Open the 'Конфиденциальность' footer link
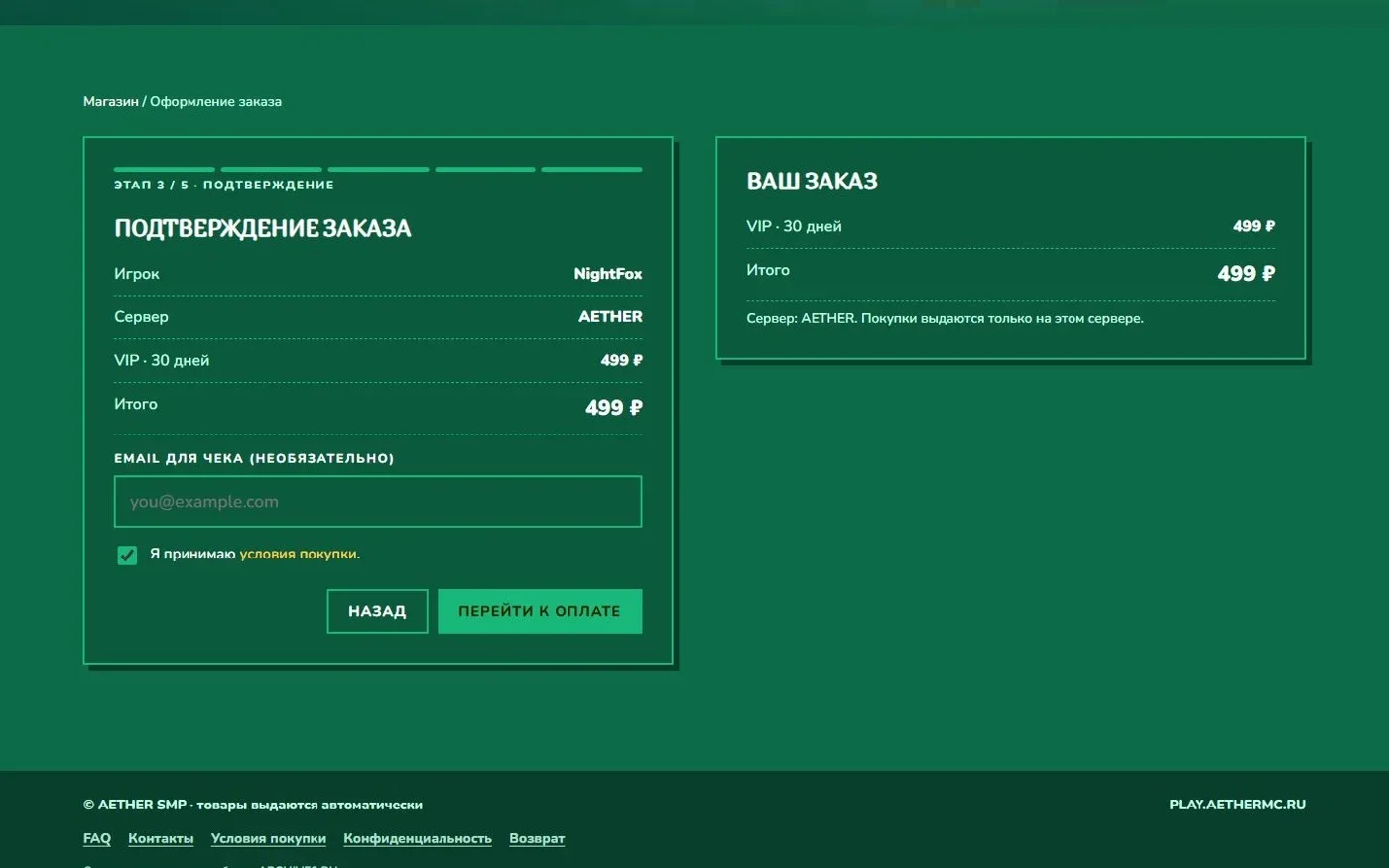This screenshot has width=1389, height=868. click(418, 838)
